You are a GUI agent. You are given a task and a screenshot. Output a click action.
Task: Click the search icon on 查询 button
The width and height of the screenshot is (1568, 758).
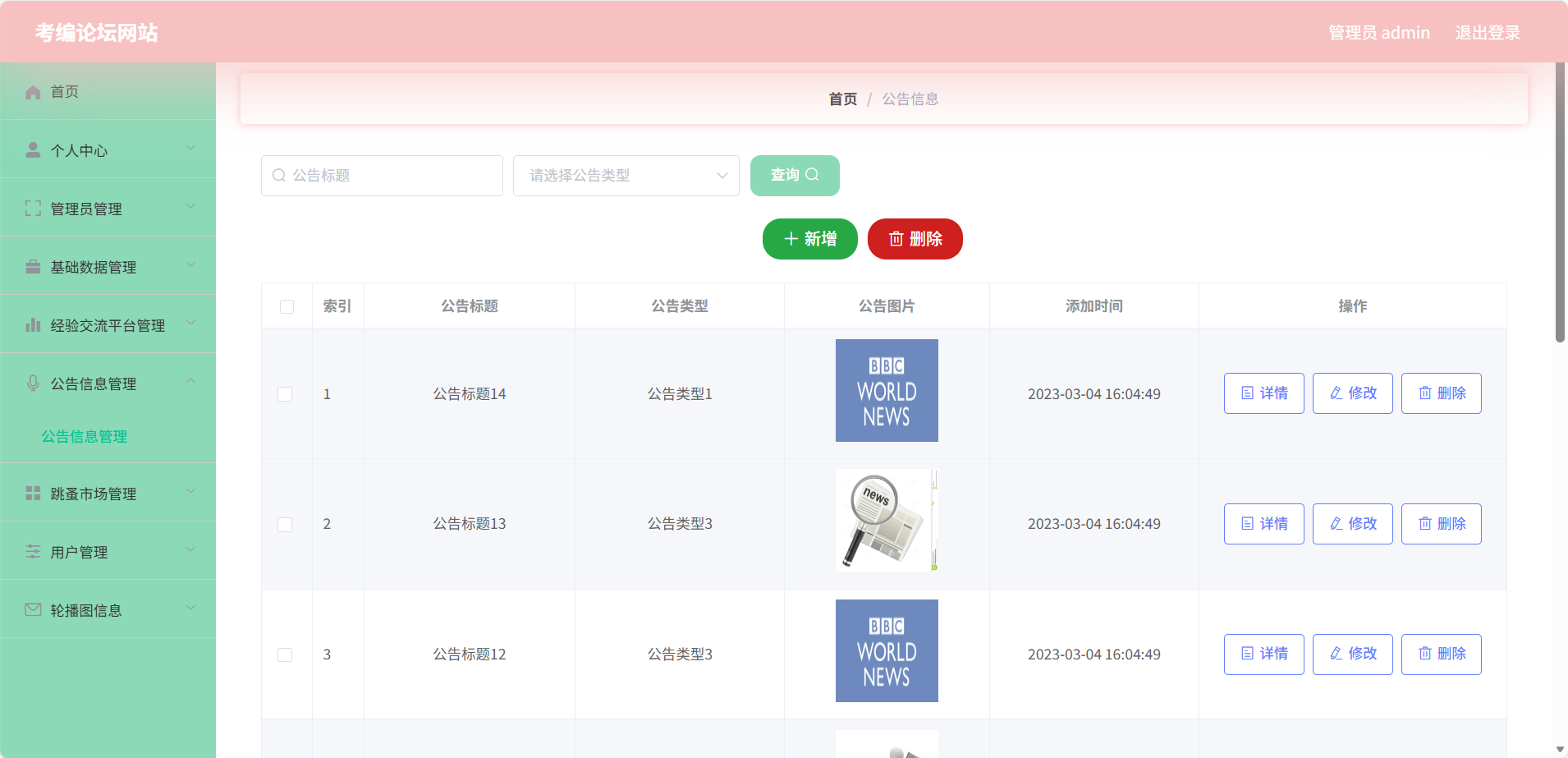point(813,175)
